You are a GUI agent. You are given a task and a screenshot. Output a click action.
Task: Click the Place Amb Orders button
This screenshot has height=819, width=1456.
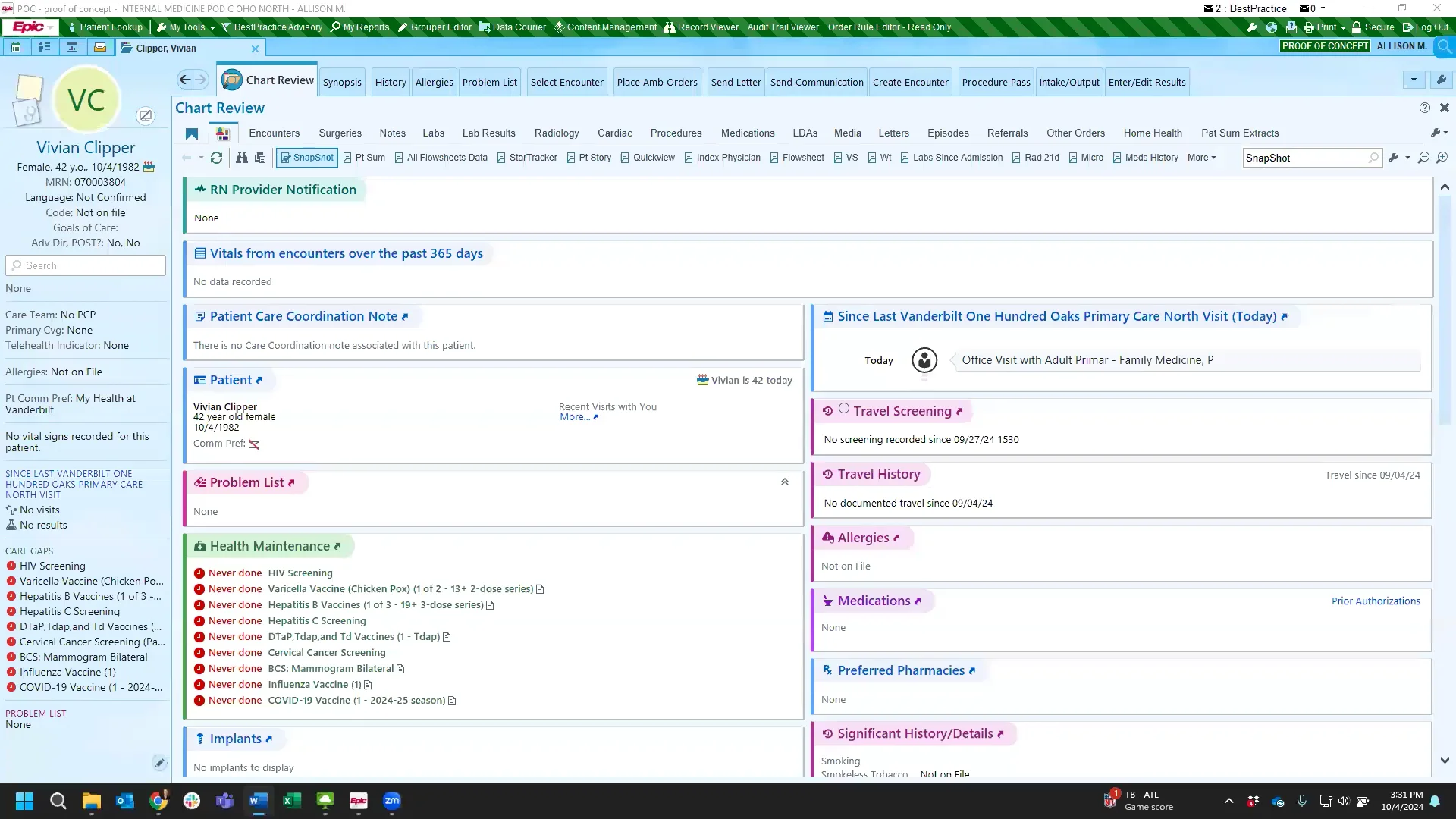click(657, 82)
